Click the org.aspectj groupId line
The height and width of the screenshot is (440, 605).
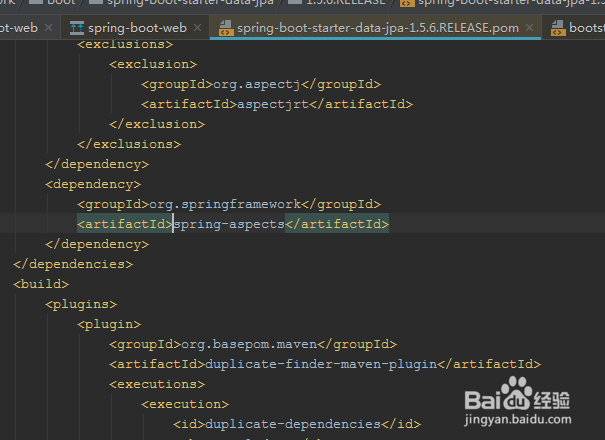click(x=261, y=84)
